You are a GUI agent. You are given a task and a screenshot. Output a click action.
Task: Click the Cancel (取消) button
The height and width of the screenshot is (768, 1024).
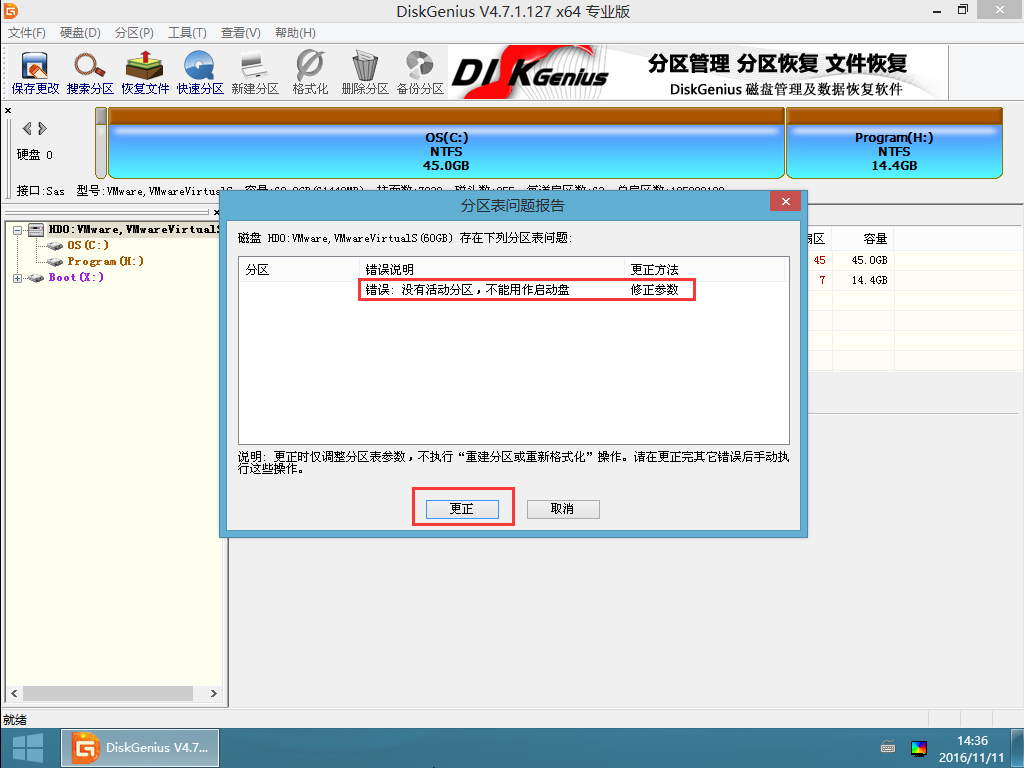click(563, 509)
